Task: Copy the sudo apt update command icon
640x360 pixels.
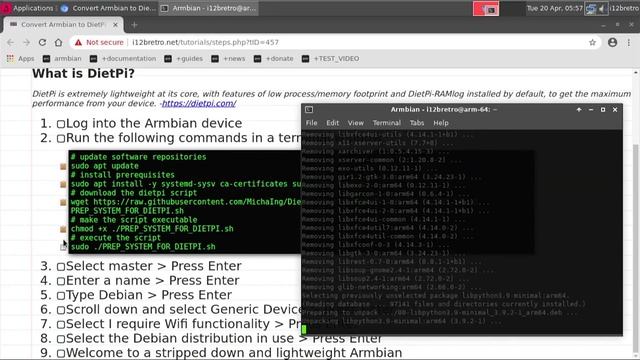Action: (x=63, y=167)
